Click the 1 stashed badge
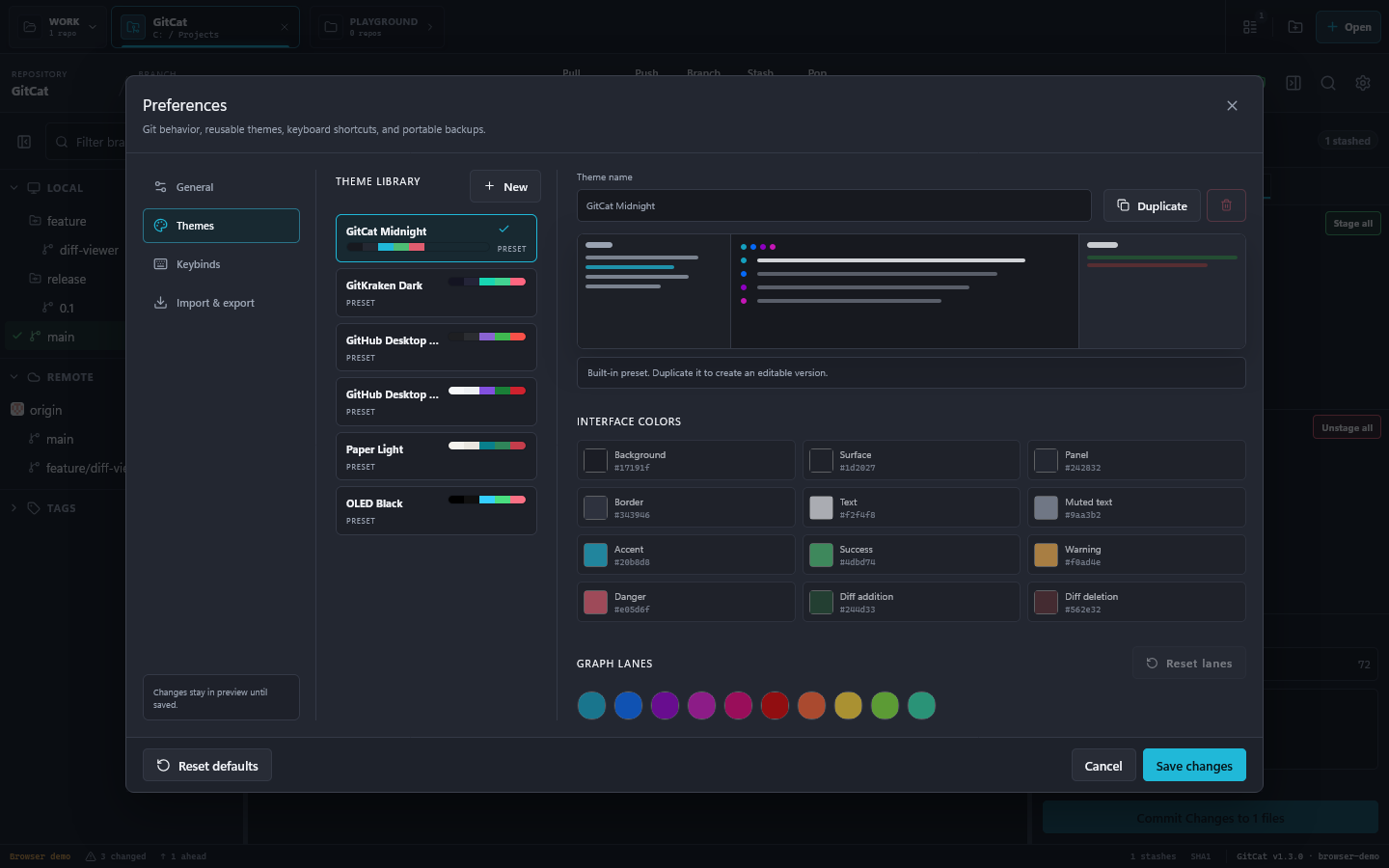1389x868 pixels. pos(1348,141)
